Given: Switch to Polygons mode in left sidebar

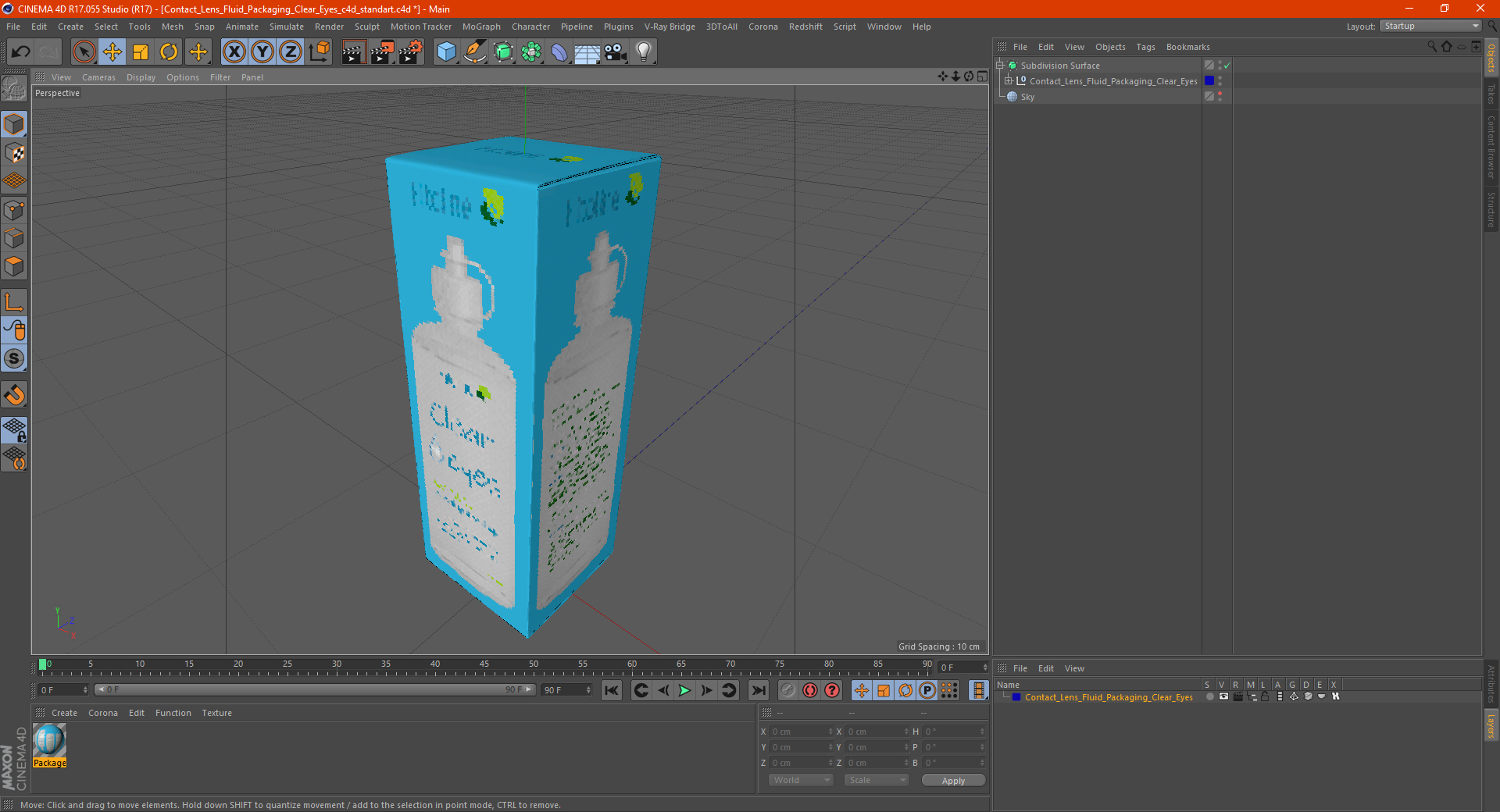Looking at the screenshot, I should [x=14, y=266].
